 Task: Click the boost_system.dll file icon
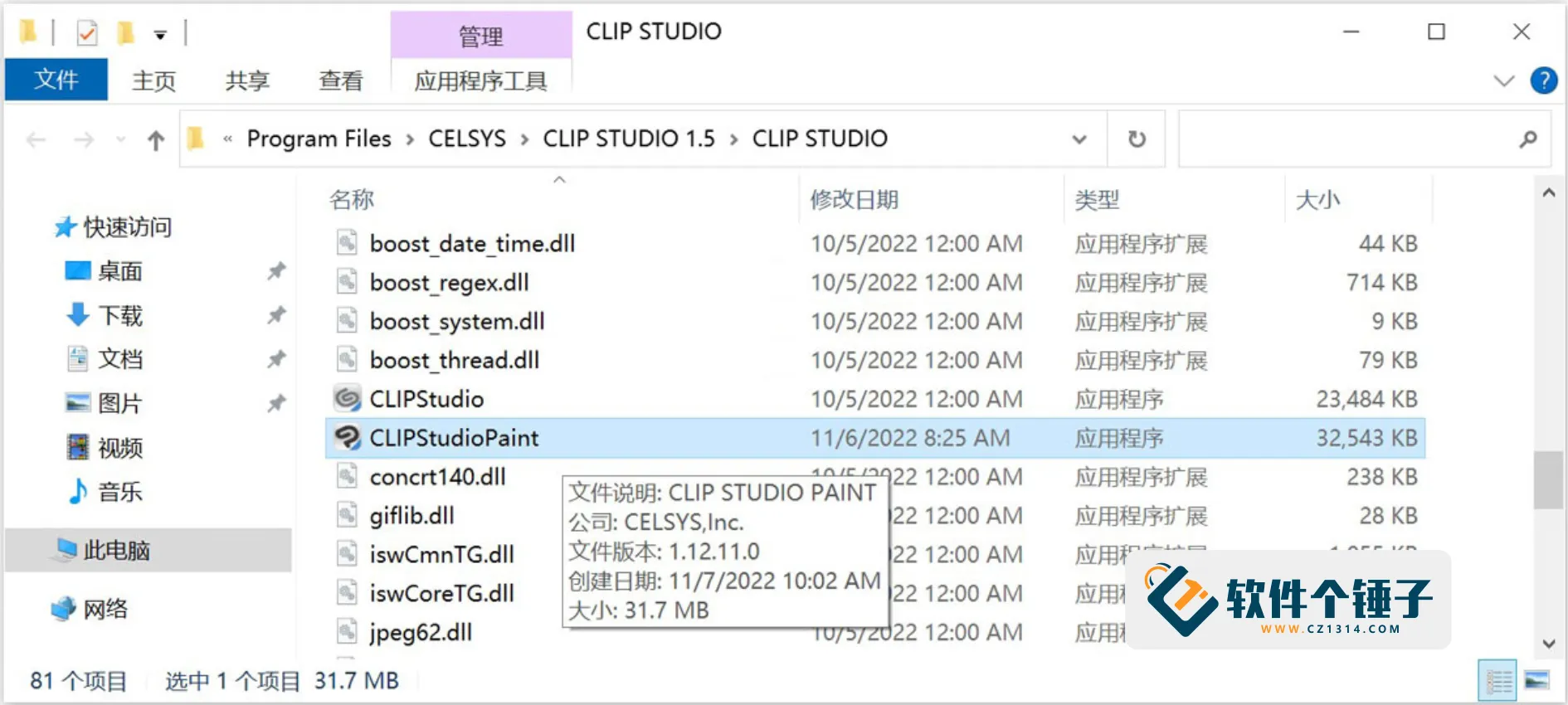pyautogui.click(x=347, y=321)
